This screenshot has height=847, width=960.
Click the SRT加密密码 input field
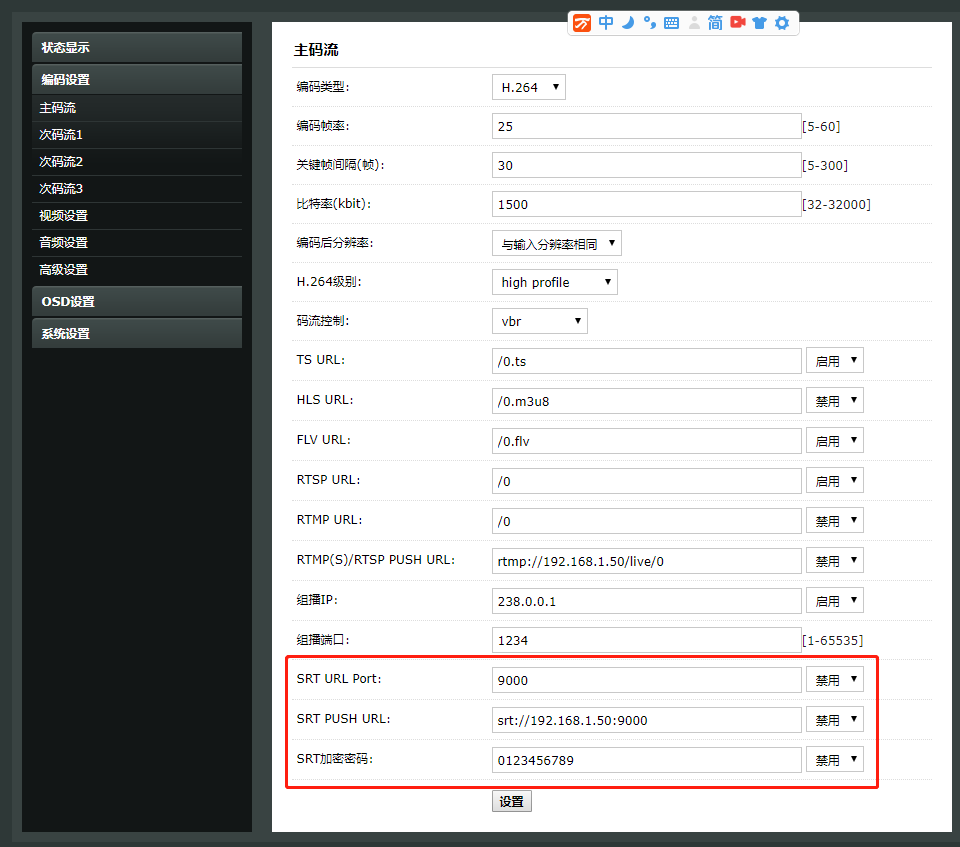coord(647,760)
